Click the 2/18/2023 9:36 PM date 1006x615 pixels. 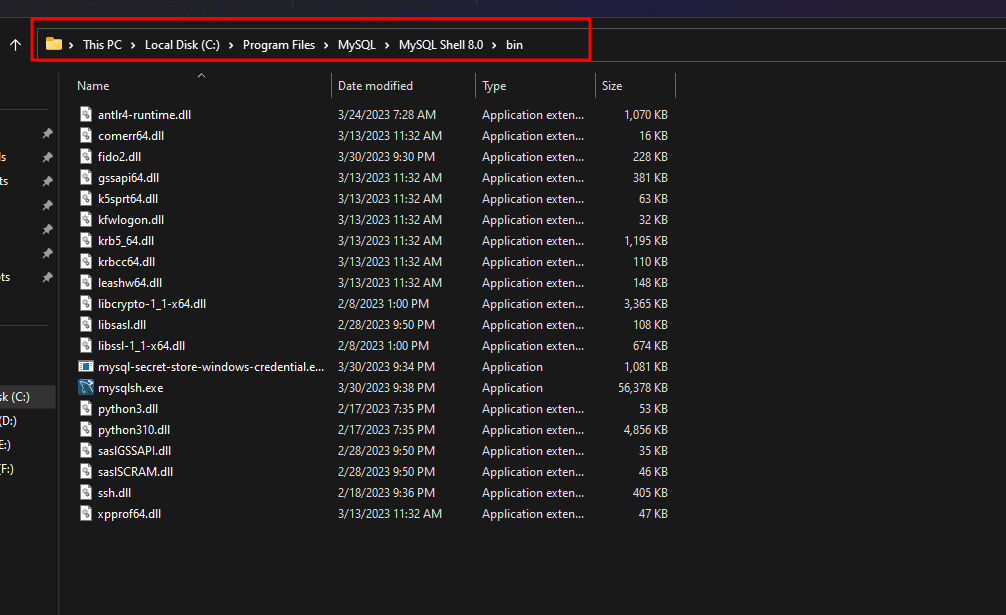[x=386, y=493]
